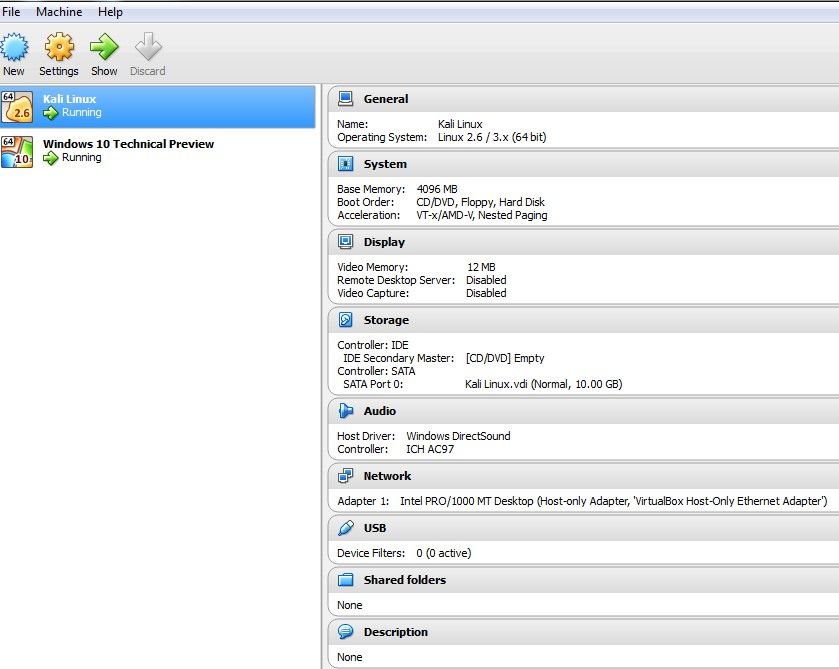The width and height of the screenshot is (839, 669).
Task: Select the Windows 10 Technical Preview icon
Action: coord(17,151)
